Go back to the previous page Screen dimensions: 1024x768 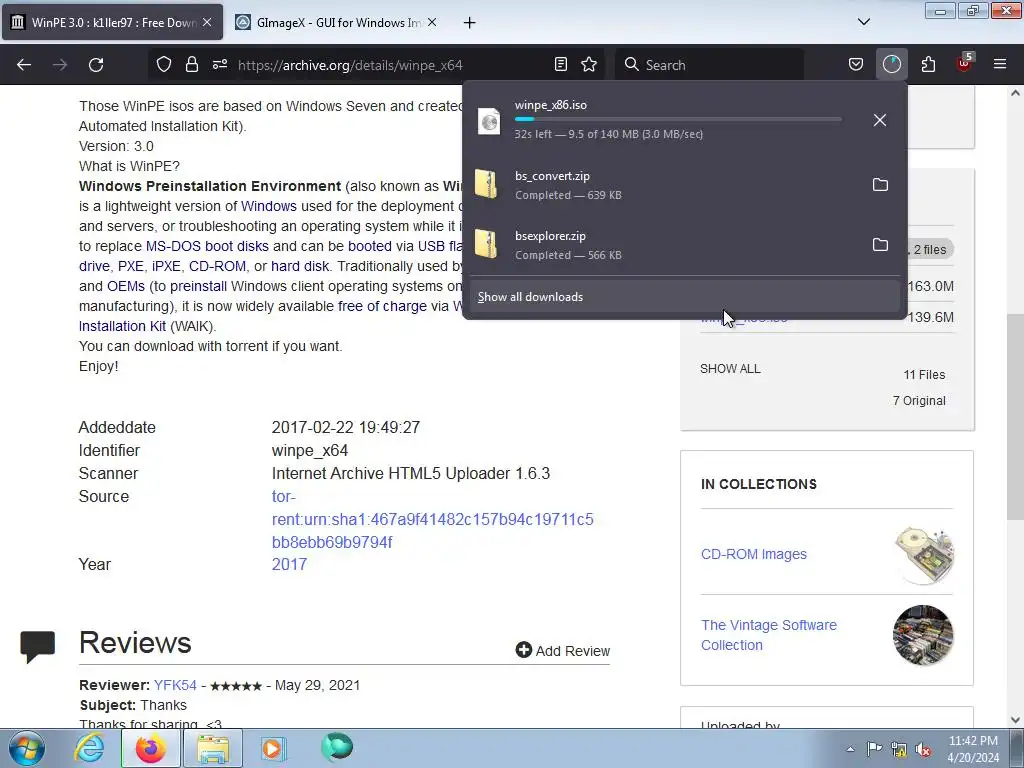(24, 65)
